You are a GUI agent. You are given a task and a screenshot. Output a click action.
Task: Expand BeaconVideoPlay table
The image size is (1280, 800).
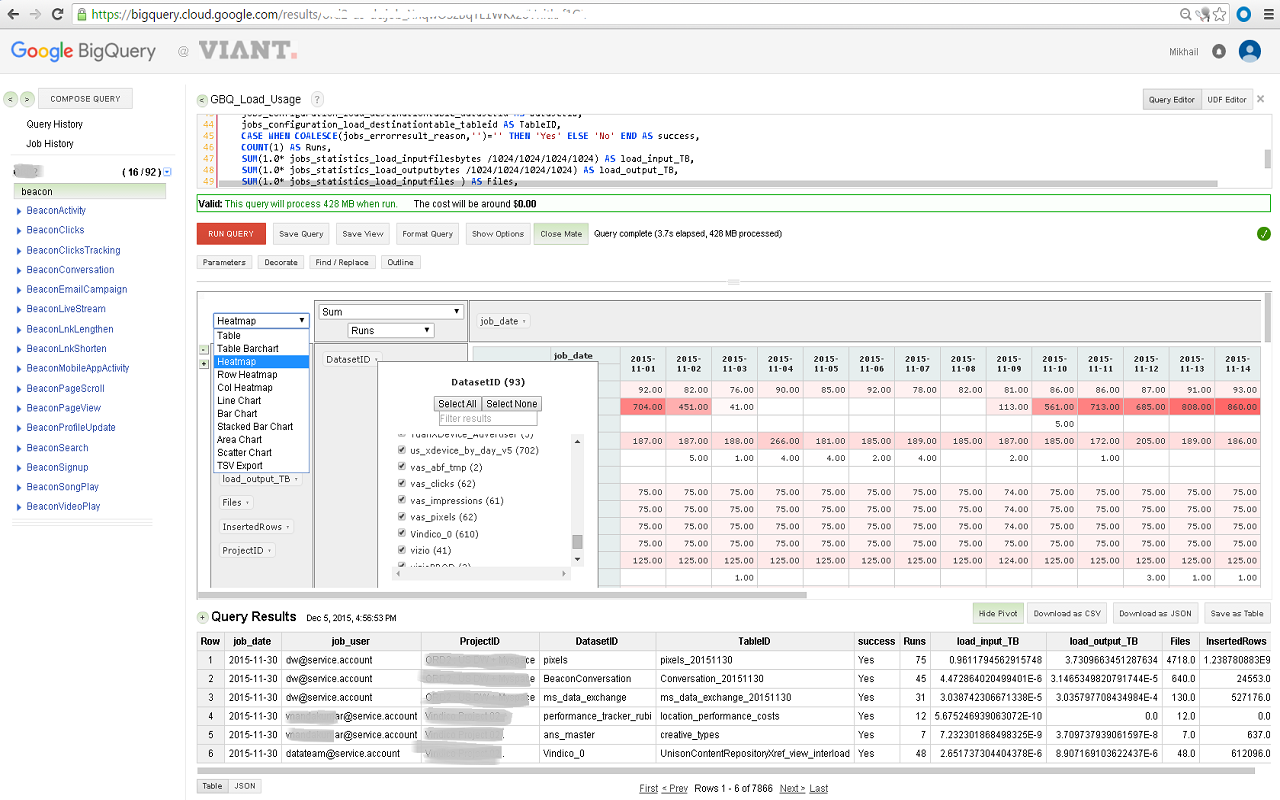point(19,507)
